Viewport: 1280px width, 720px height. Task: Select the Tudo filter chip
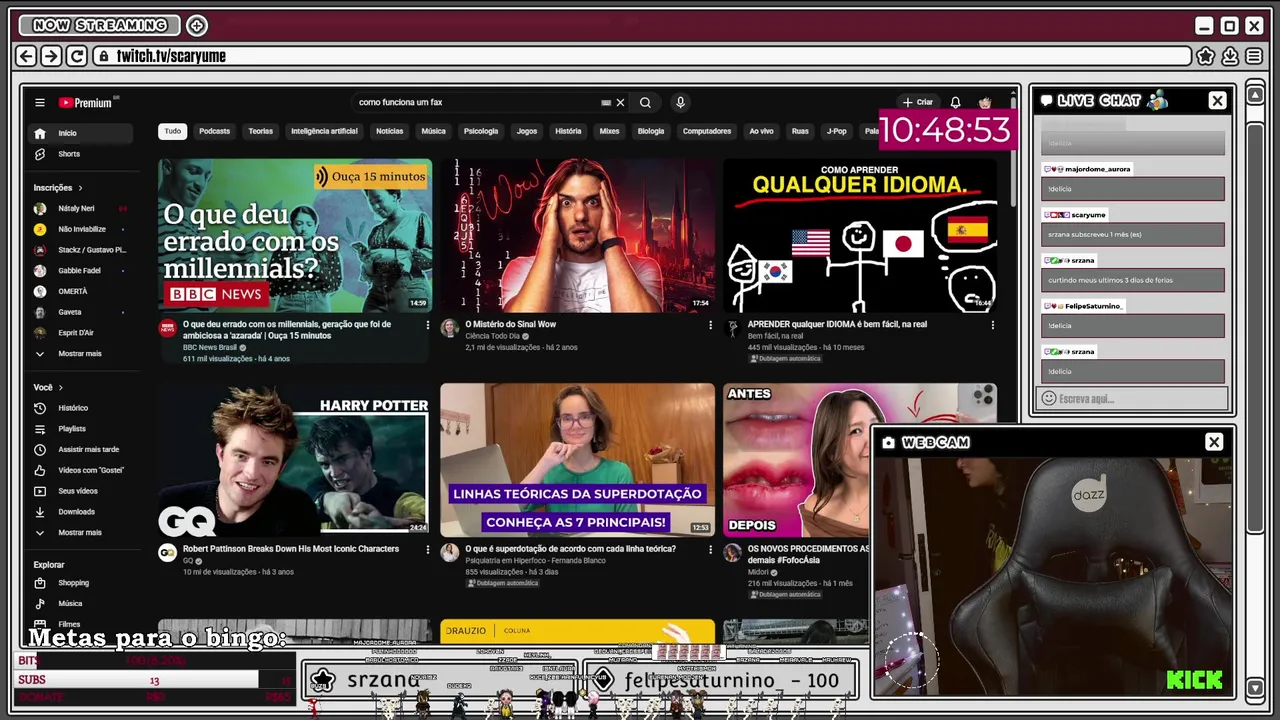[x=173, y=131]
